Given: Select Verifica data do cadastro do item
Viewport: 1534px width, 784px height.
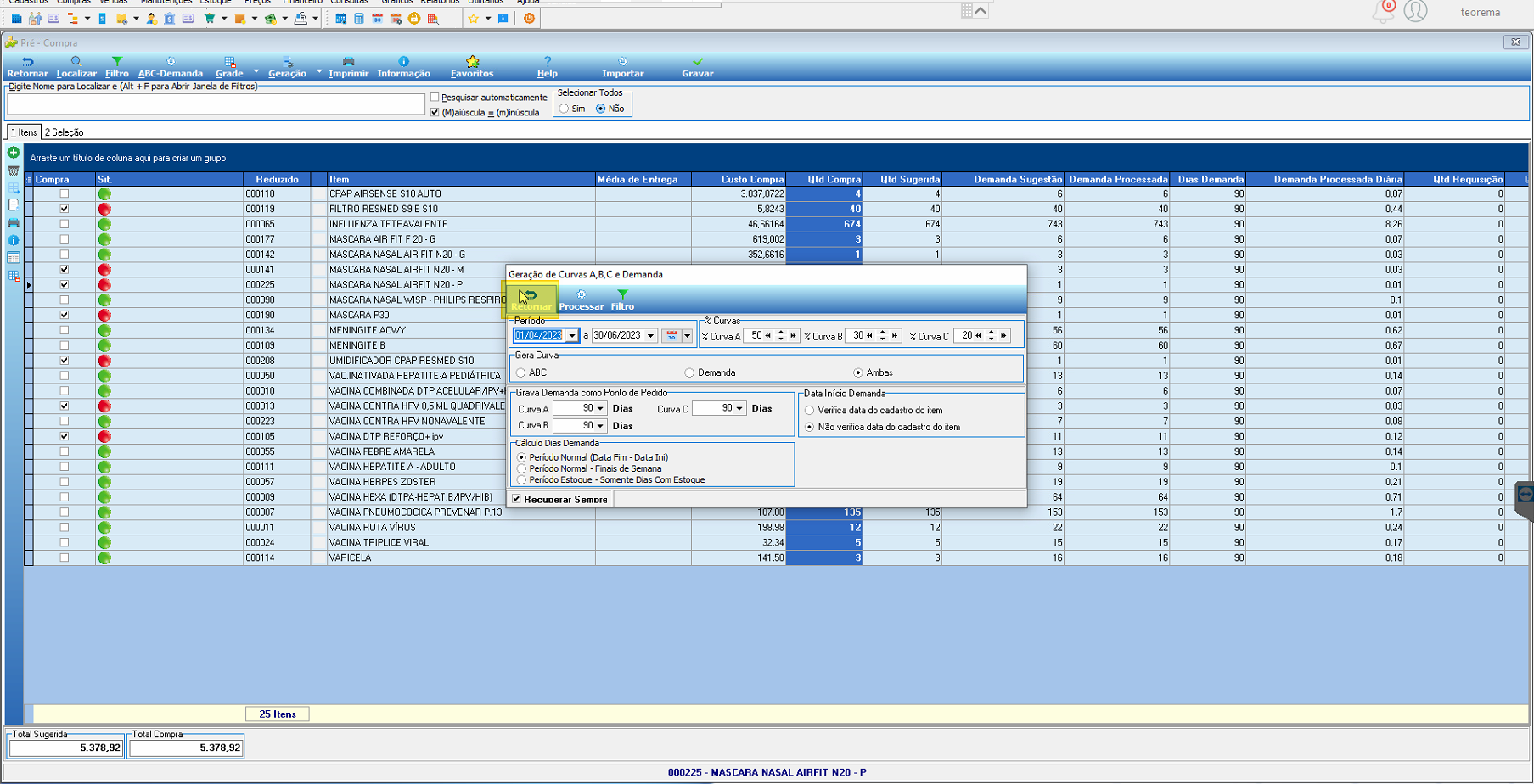Looking at the screenshot, I should (x=810, y=410).
